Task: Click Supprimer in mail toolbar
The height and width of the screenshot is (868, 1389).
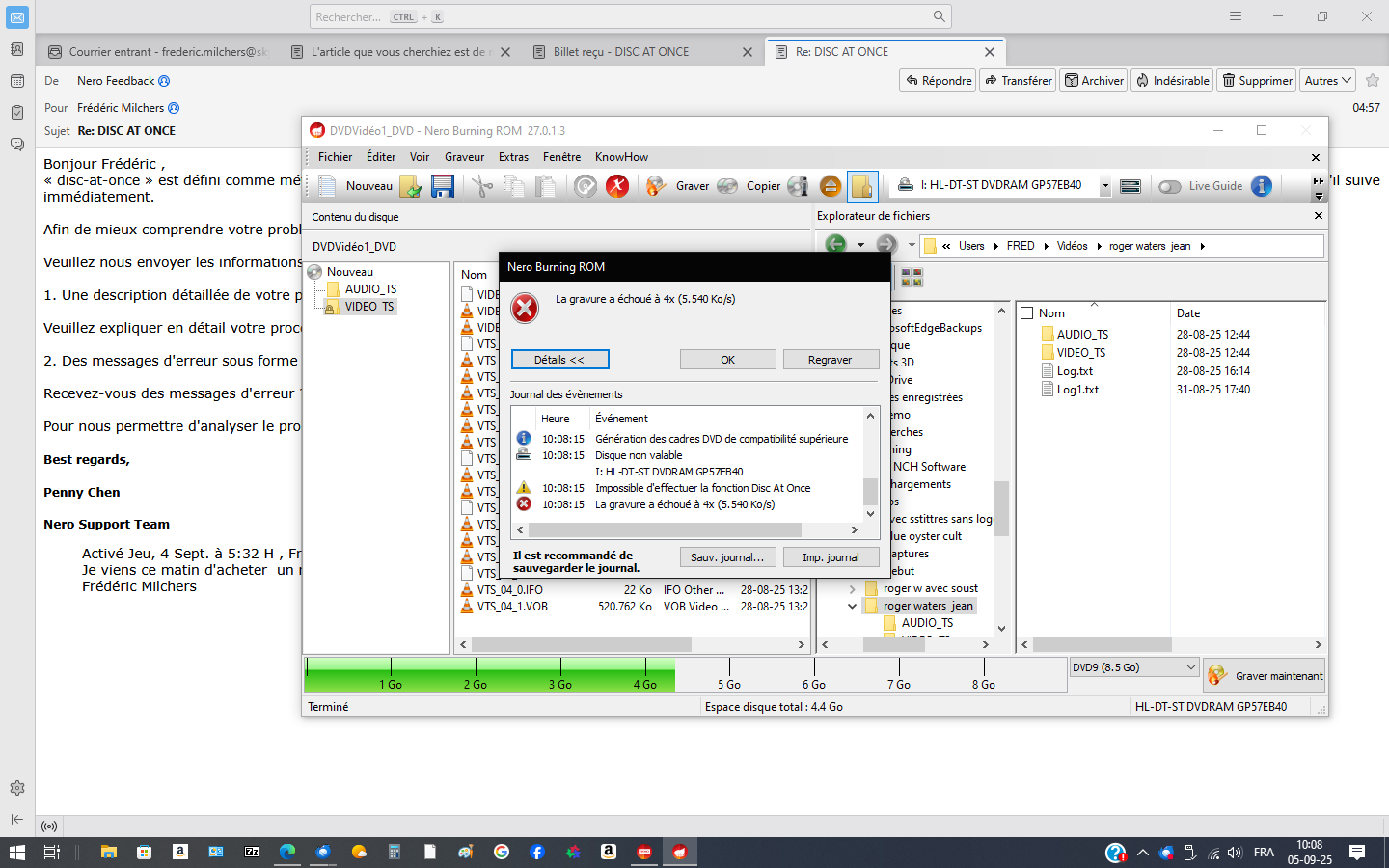Action: 1257,80
